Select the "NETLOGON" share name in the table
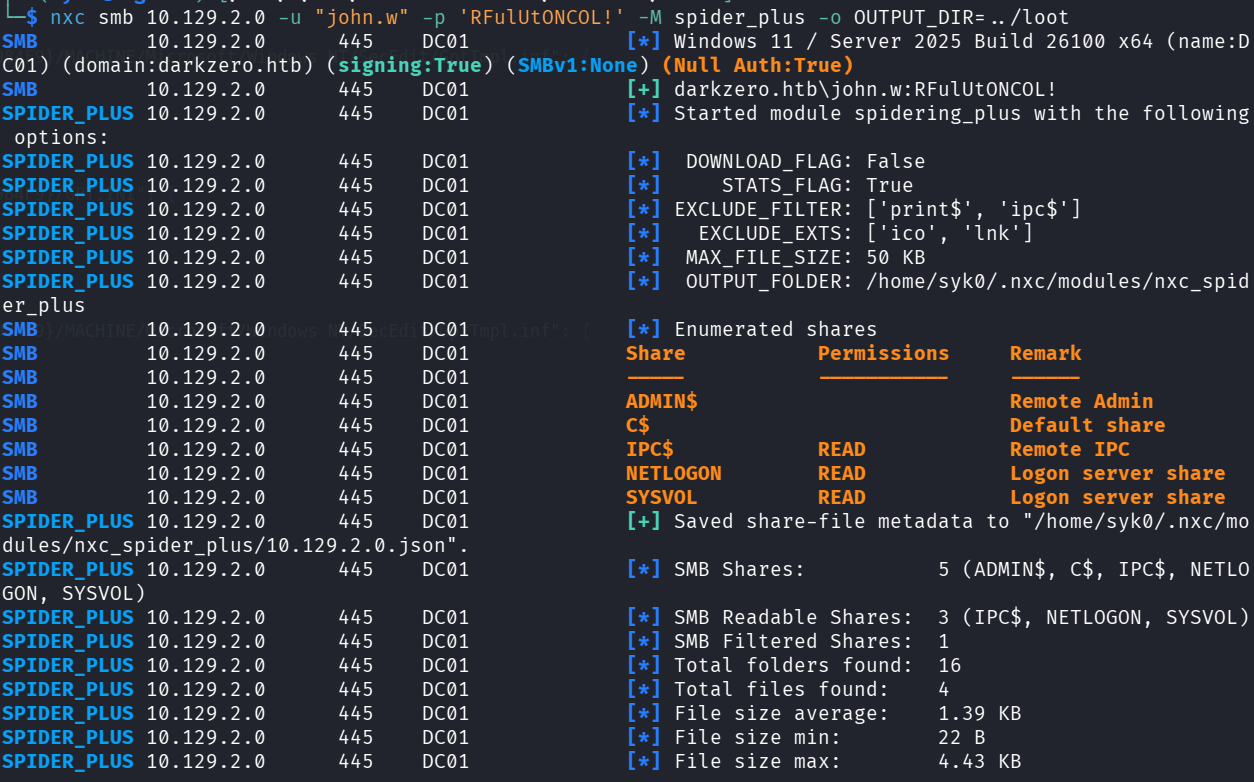Screen dimensions: 1254x782 pyautogui.click(x=674, y=473)
